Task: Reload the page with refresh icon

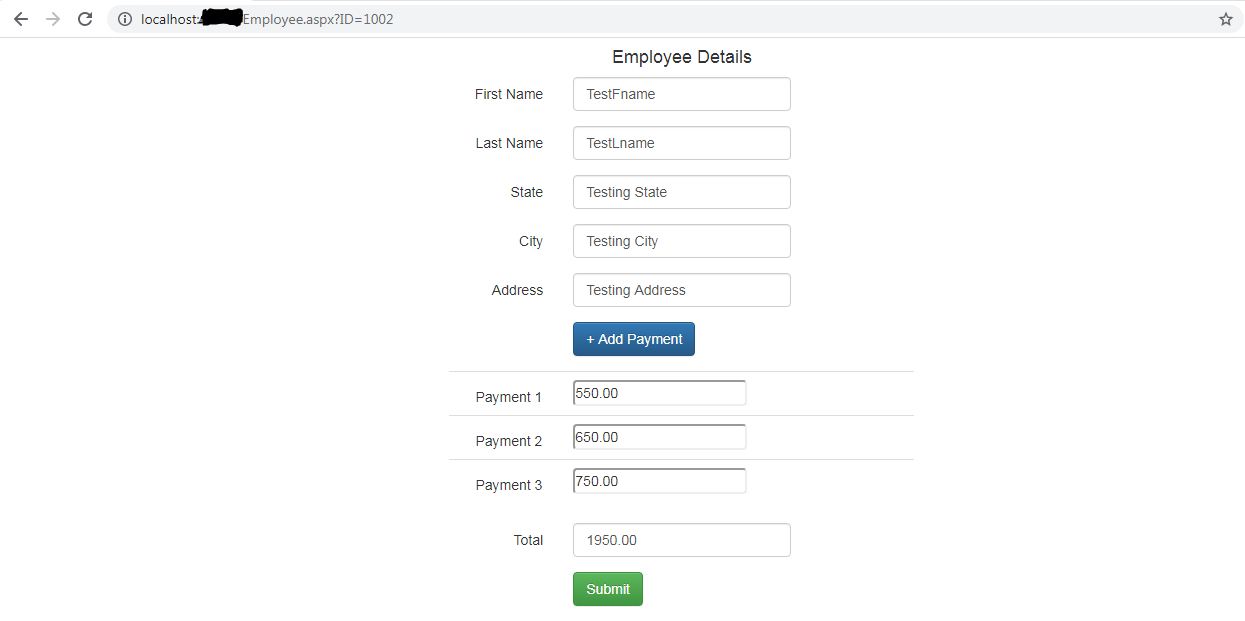Action: 85,19
